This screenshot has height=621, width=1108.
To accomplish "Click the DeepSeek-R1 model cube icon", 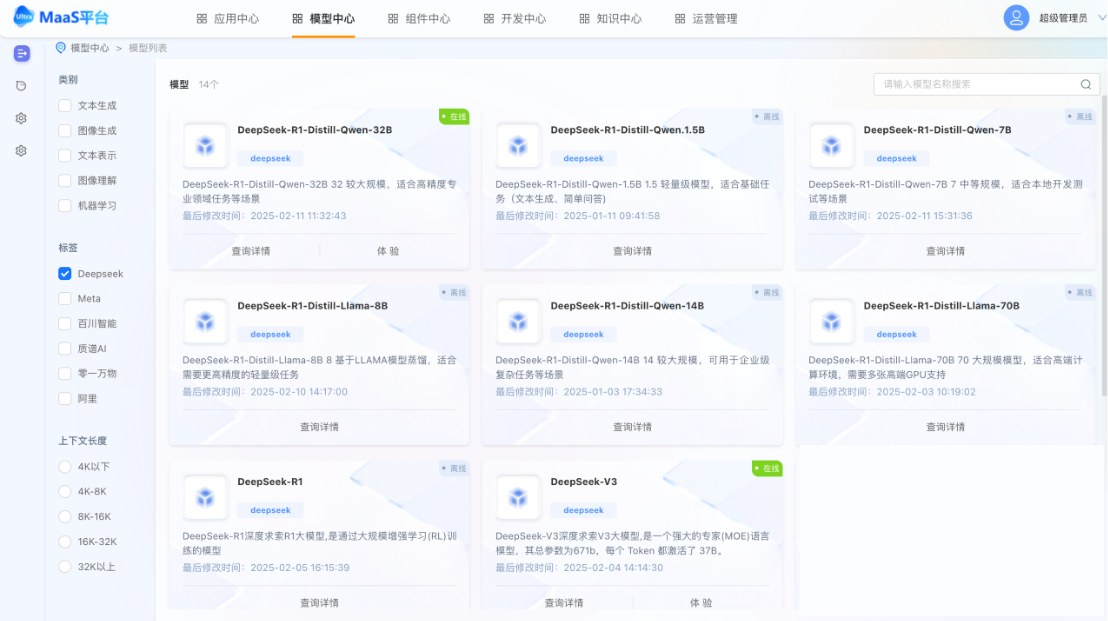I will (205, 497).
